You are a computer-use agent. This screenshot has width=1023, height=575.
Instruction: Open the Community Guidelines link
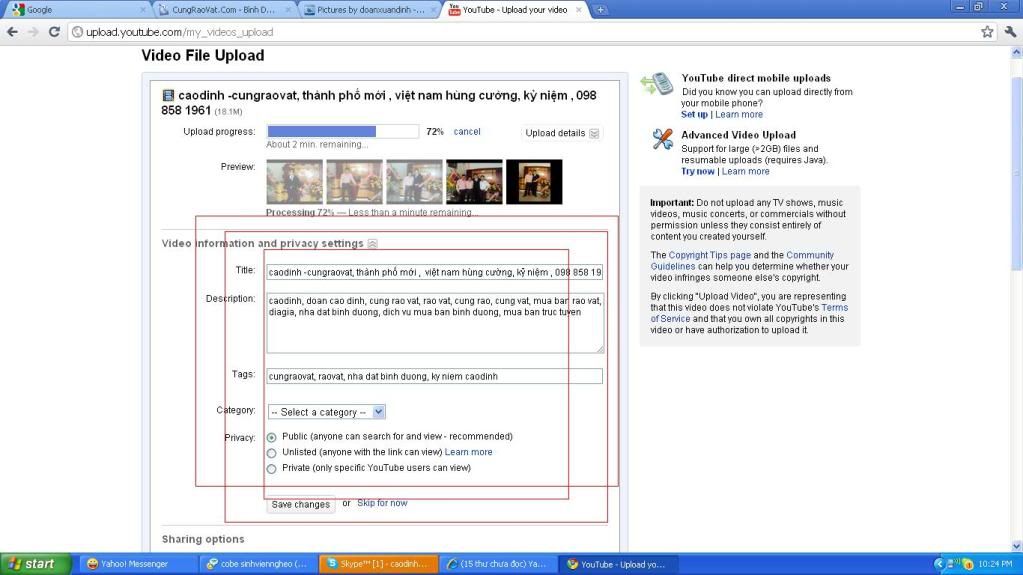[x=742, y=260]
